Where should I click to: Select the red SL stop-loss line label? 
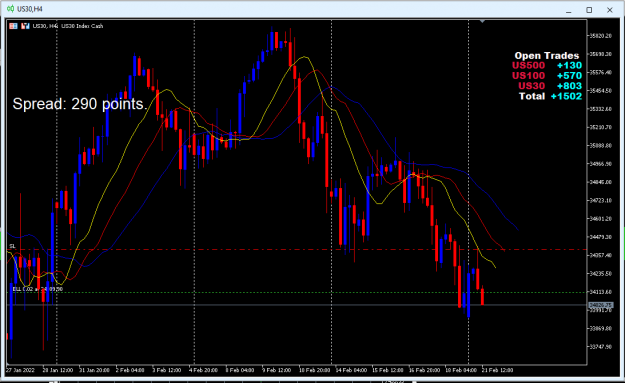[12, 246]
